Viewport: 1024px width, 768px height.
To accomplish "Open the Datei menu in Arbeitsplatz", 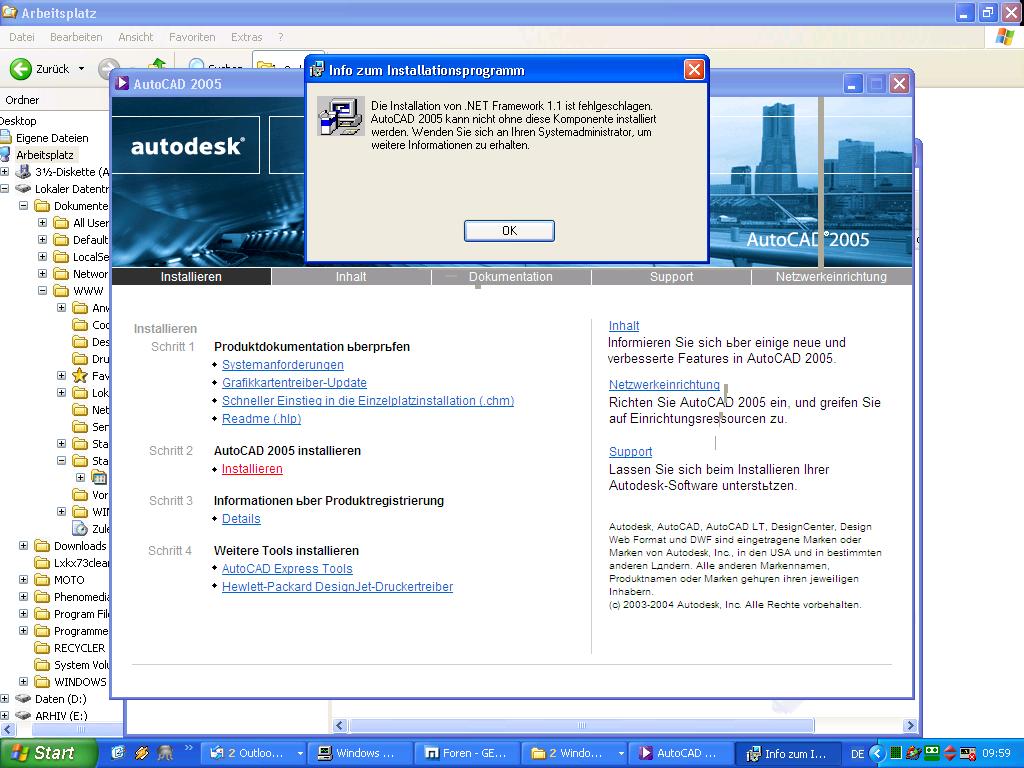I will click(x=22, y=37).
